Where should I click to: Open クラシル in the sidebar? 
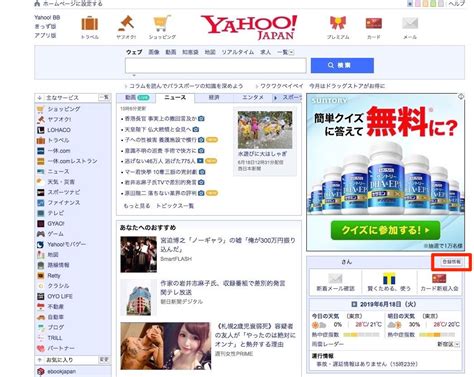click(x=58, y=286)
